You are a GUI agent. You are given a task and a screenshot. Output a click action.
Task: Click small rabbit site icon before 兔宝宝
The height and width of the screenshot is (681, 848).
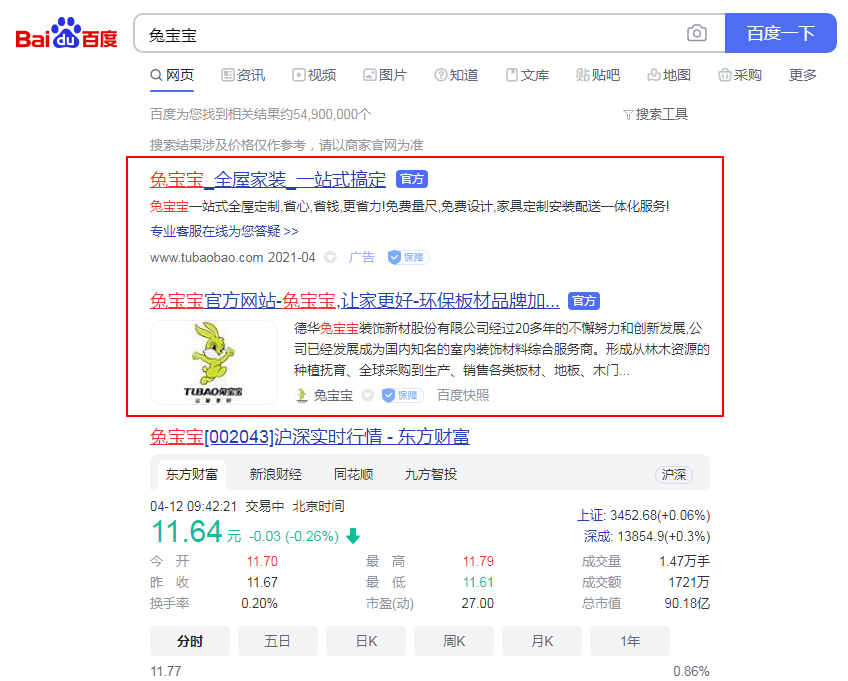tap(301, 395)
